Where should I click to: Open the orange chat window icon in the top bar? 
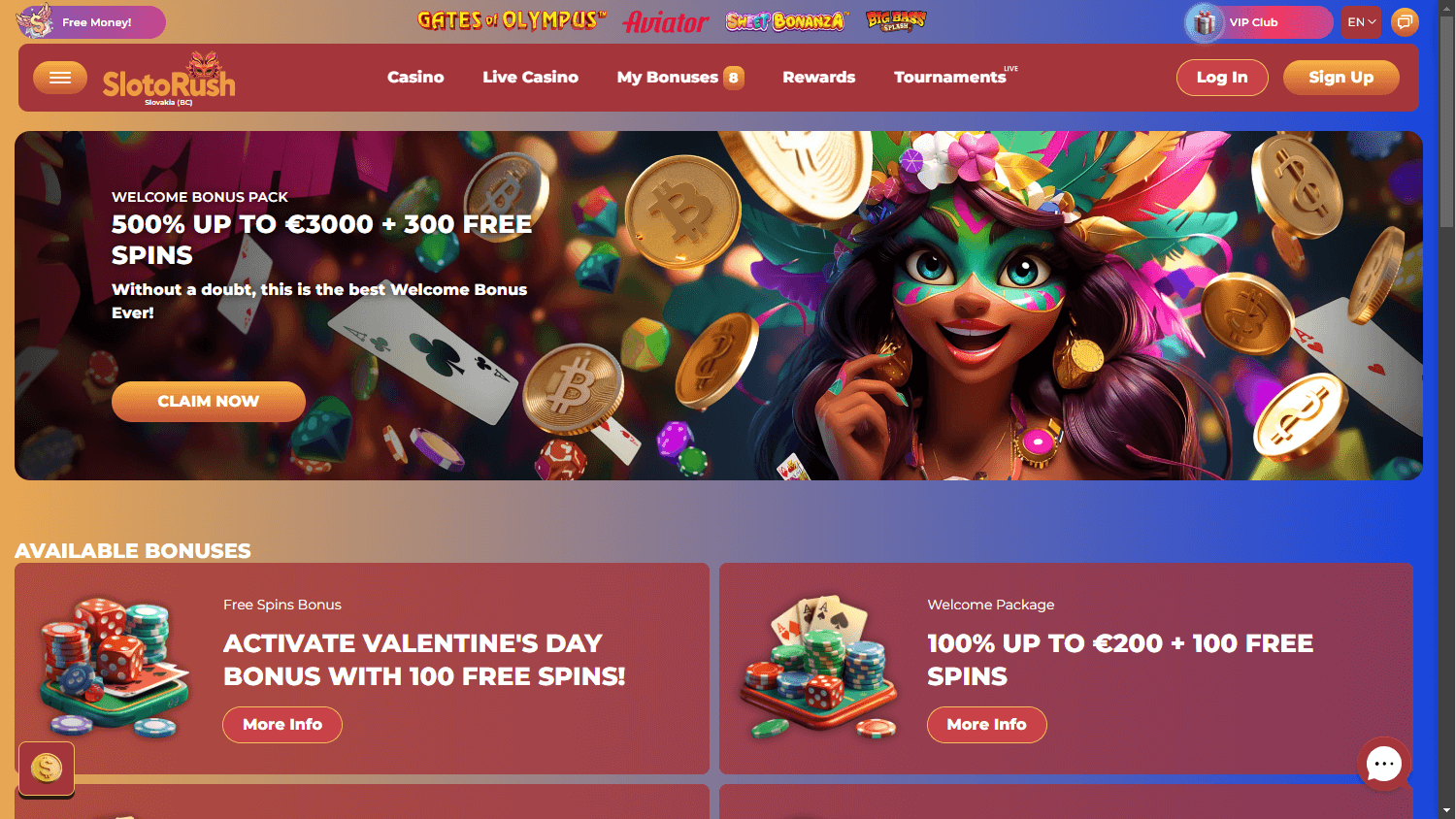[x=1405, y=21]
